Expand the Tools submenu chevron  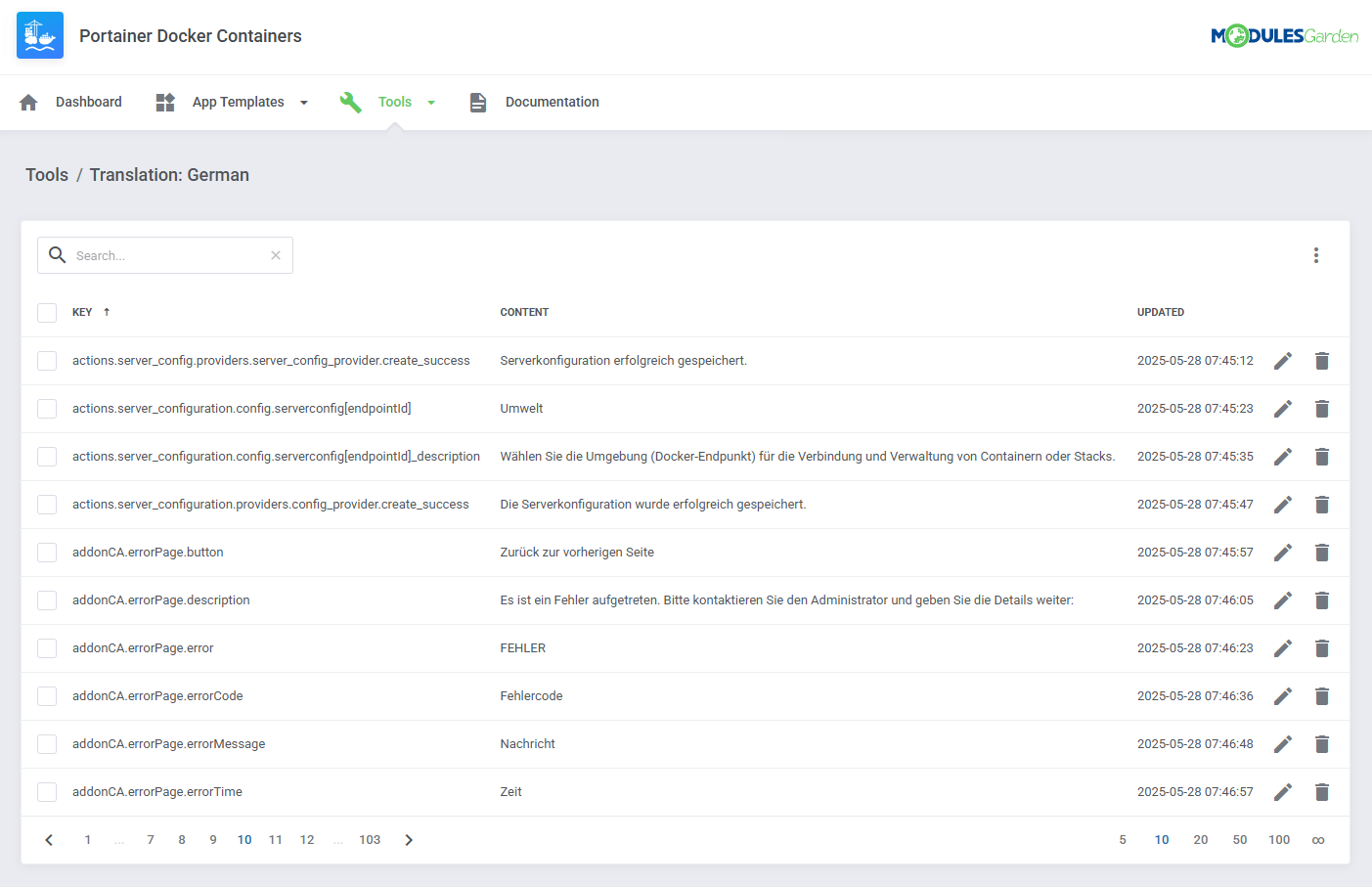pyautogui.click(x=430, y=102)
